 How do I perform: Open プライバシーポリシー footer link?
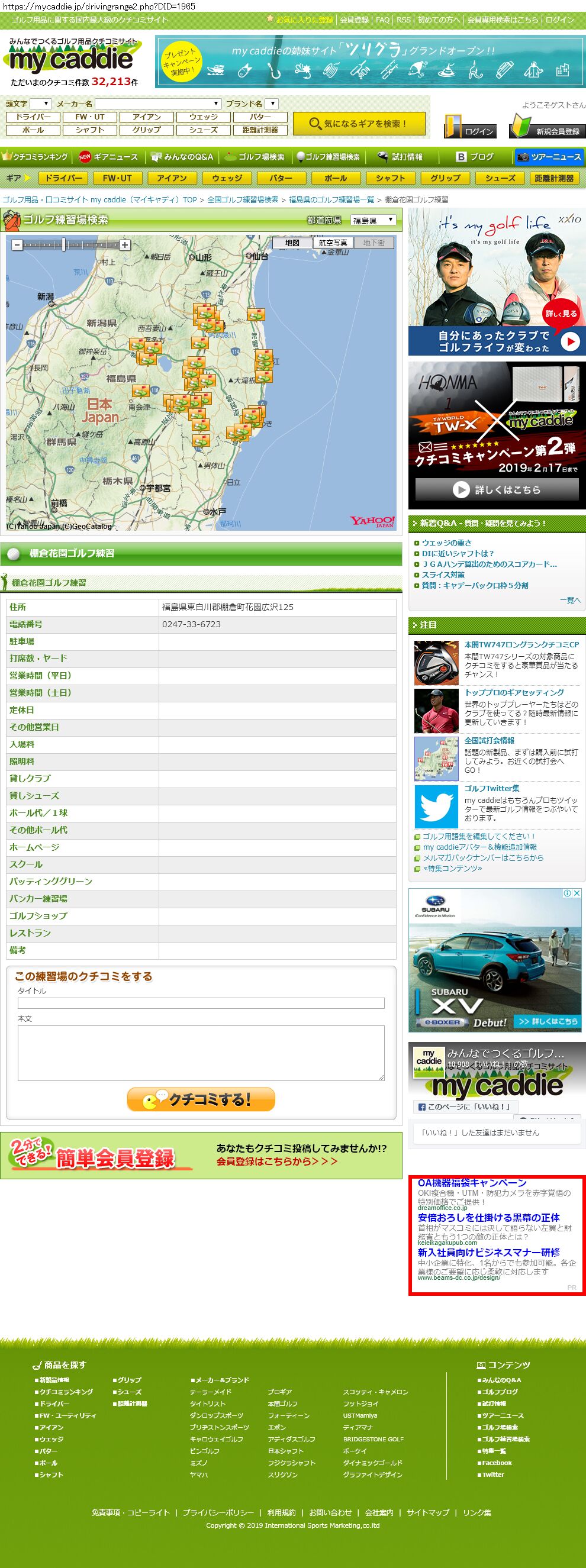(218, 1512)
